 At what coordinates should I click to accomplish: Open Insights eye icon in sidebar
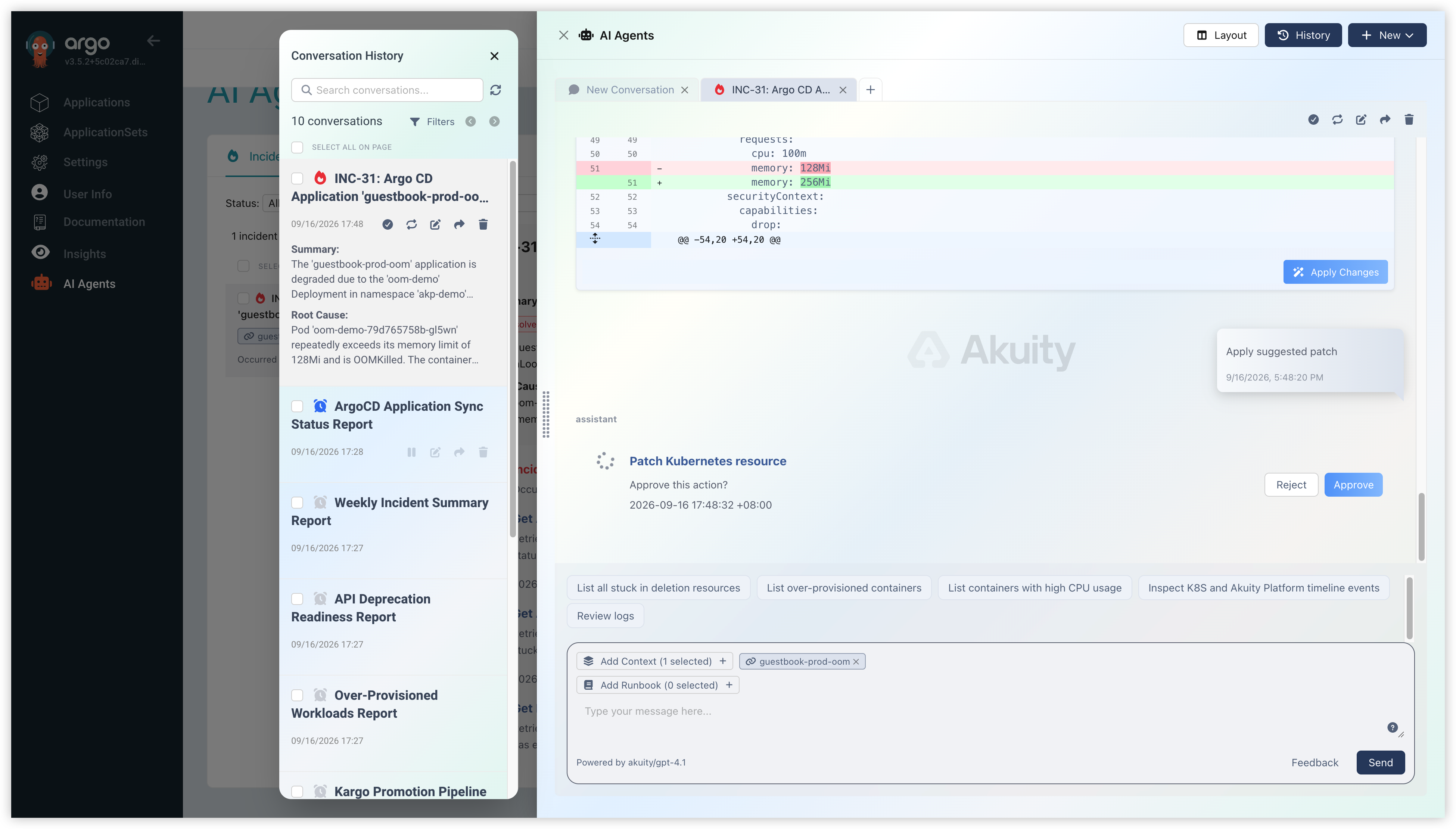40,253
